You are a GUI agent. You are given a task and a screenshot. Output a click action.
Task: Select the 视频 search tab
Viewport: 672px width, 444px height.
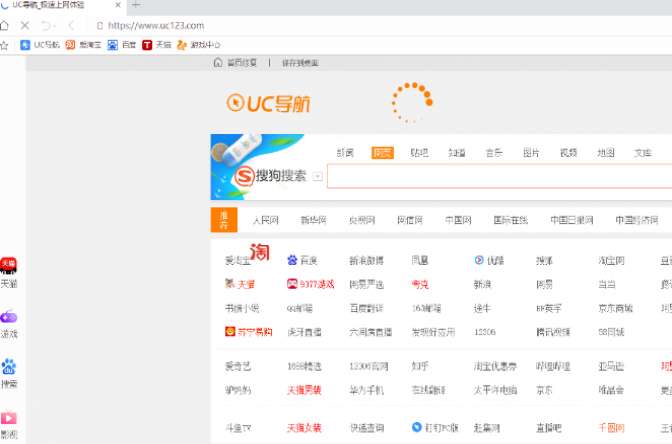[x=568, y=153]
